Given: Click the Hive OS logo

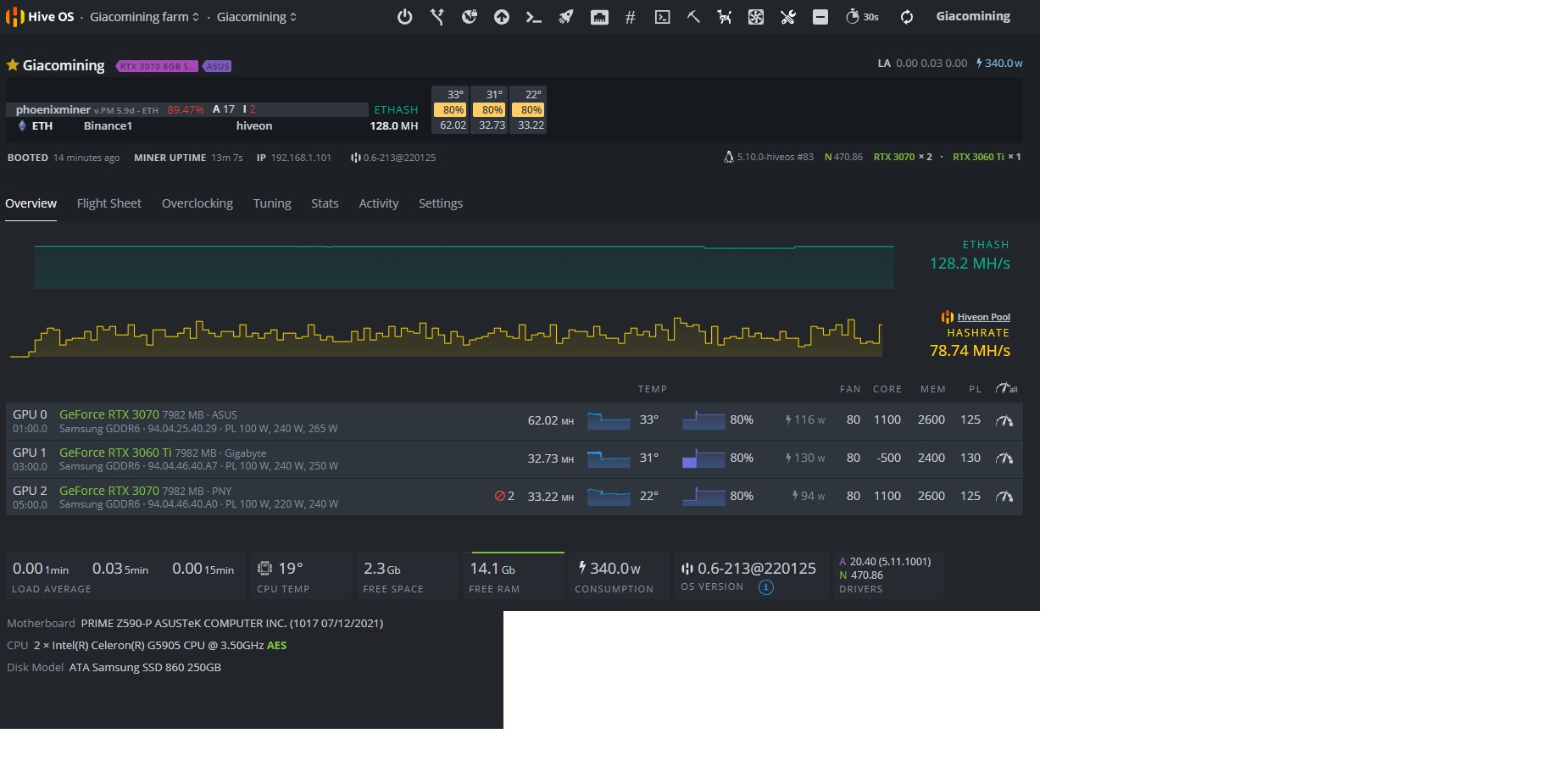Looking at the screenshot, I should [x=14, y=17].
